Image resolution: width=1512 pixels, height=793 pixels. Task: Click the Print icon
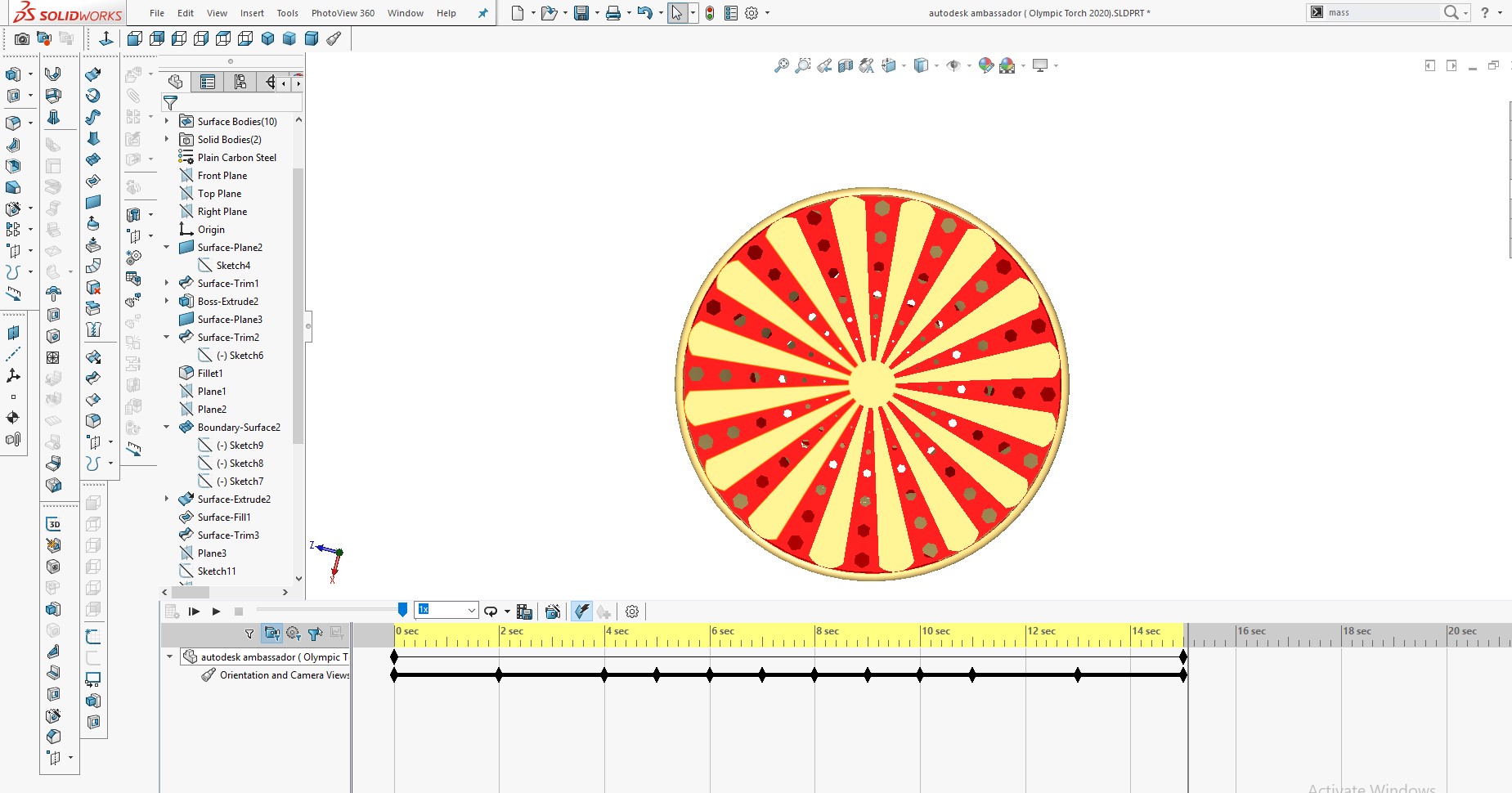(613, 13)
